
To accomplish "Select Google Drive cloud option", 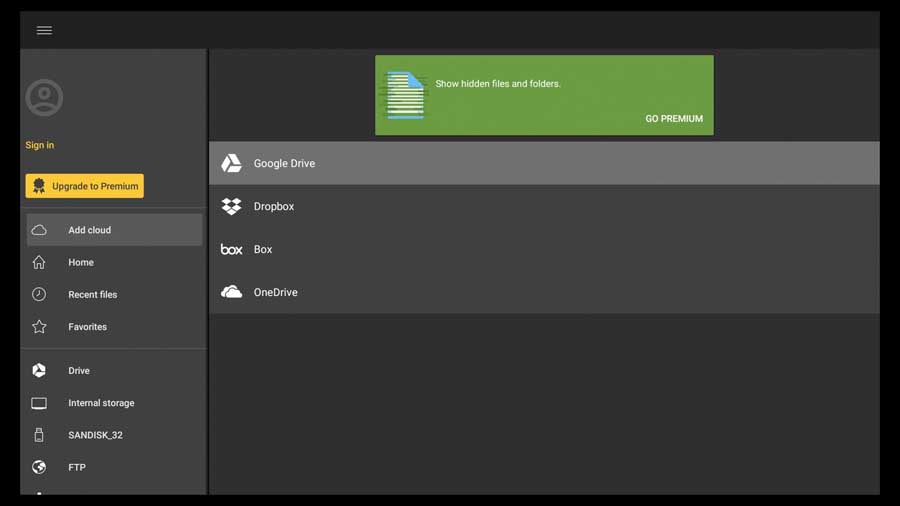I will (x=544, y=164).
